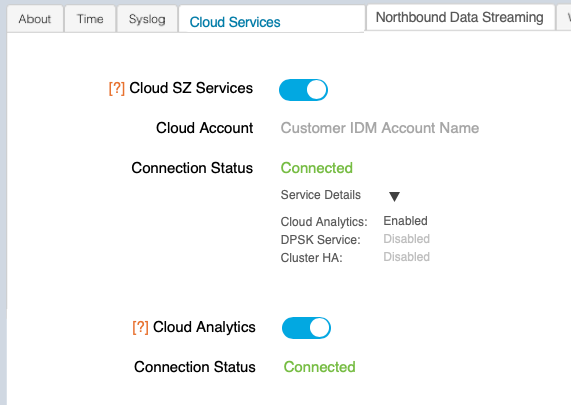Image resolution: width=571 pixels, height=405 pixels.
Task: Disable the Cloud Analytics switch
Action: (306, 328)
